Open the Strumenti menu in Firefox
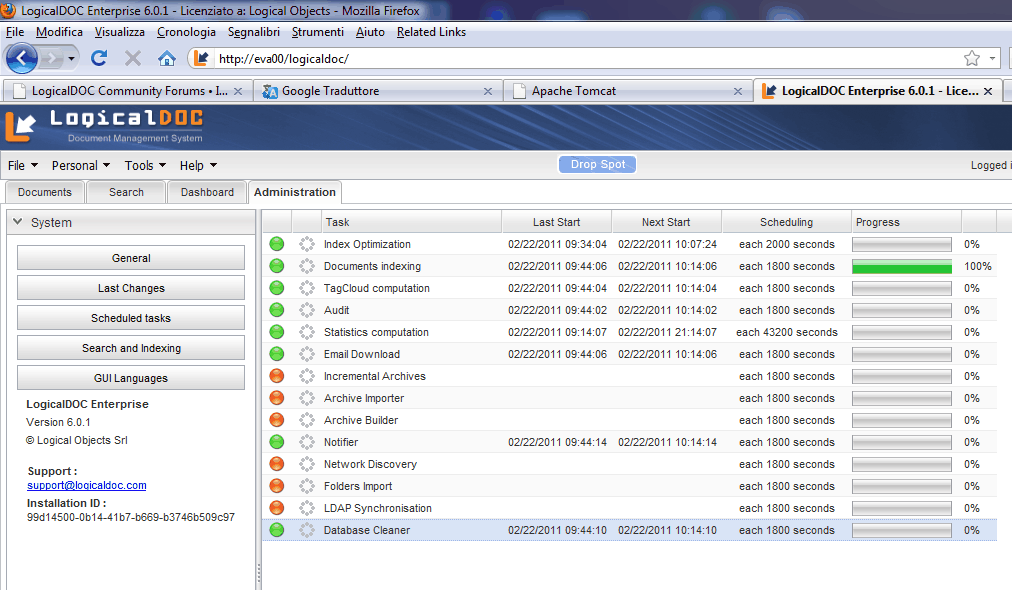The height and width of the screenshot is (590, 1012). coord(318,32)
